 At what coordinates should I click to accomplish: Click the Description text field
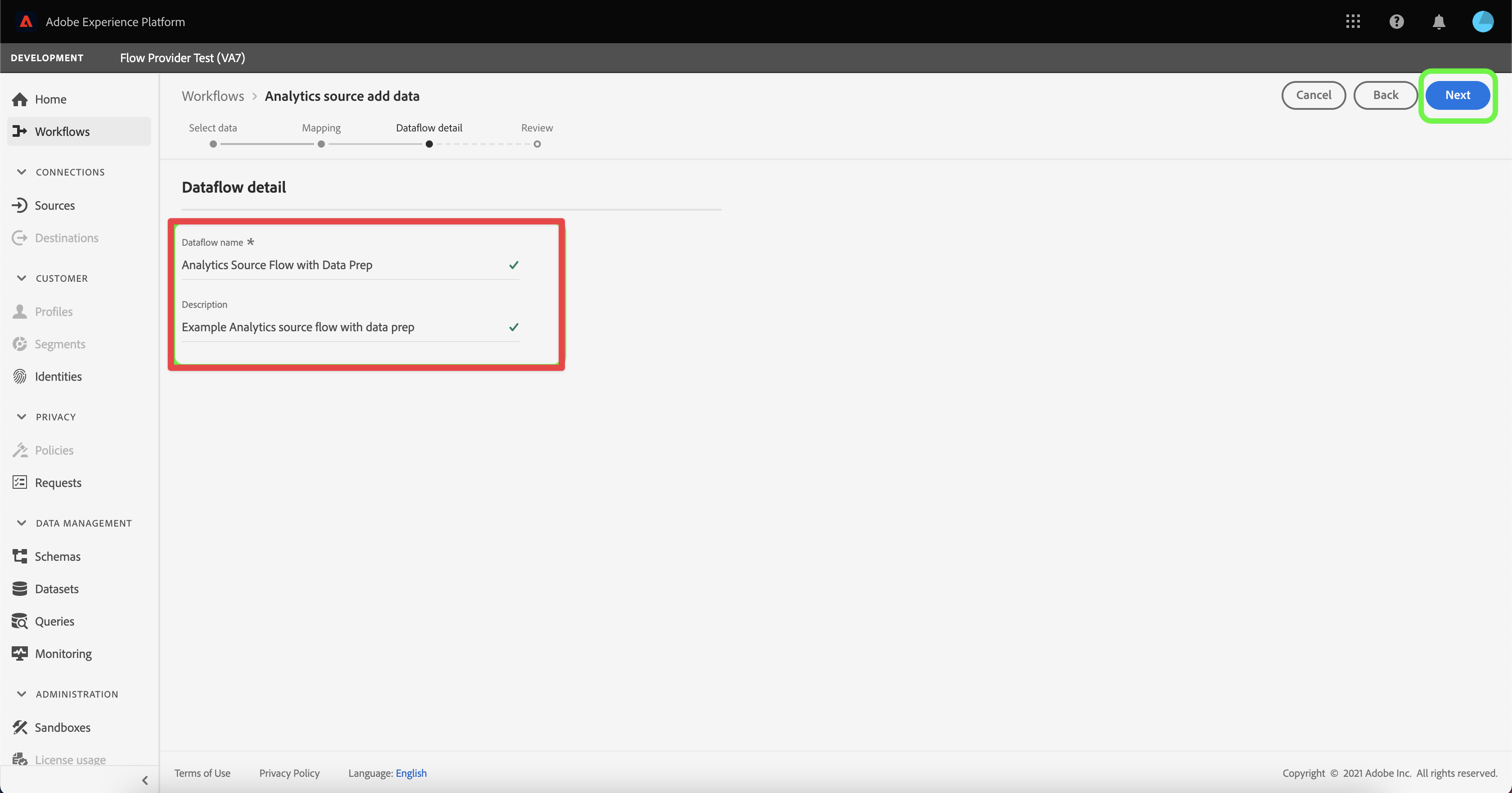coord(341,327)
